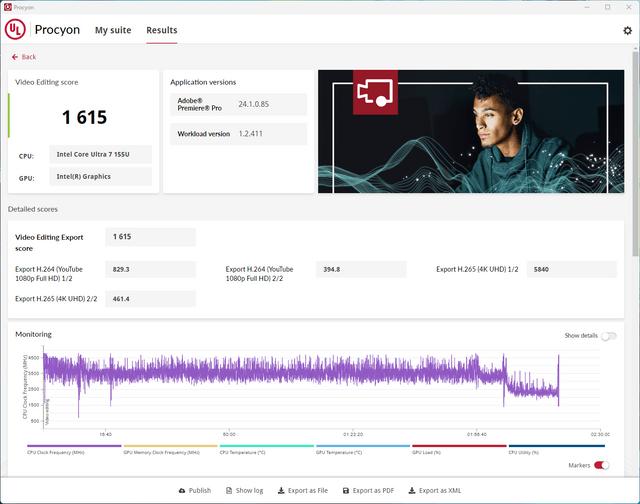The height and width of the screenshot is (504, 640).
Task: Click the Video Editing Export score value field
Action: coord(150,237)
